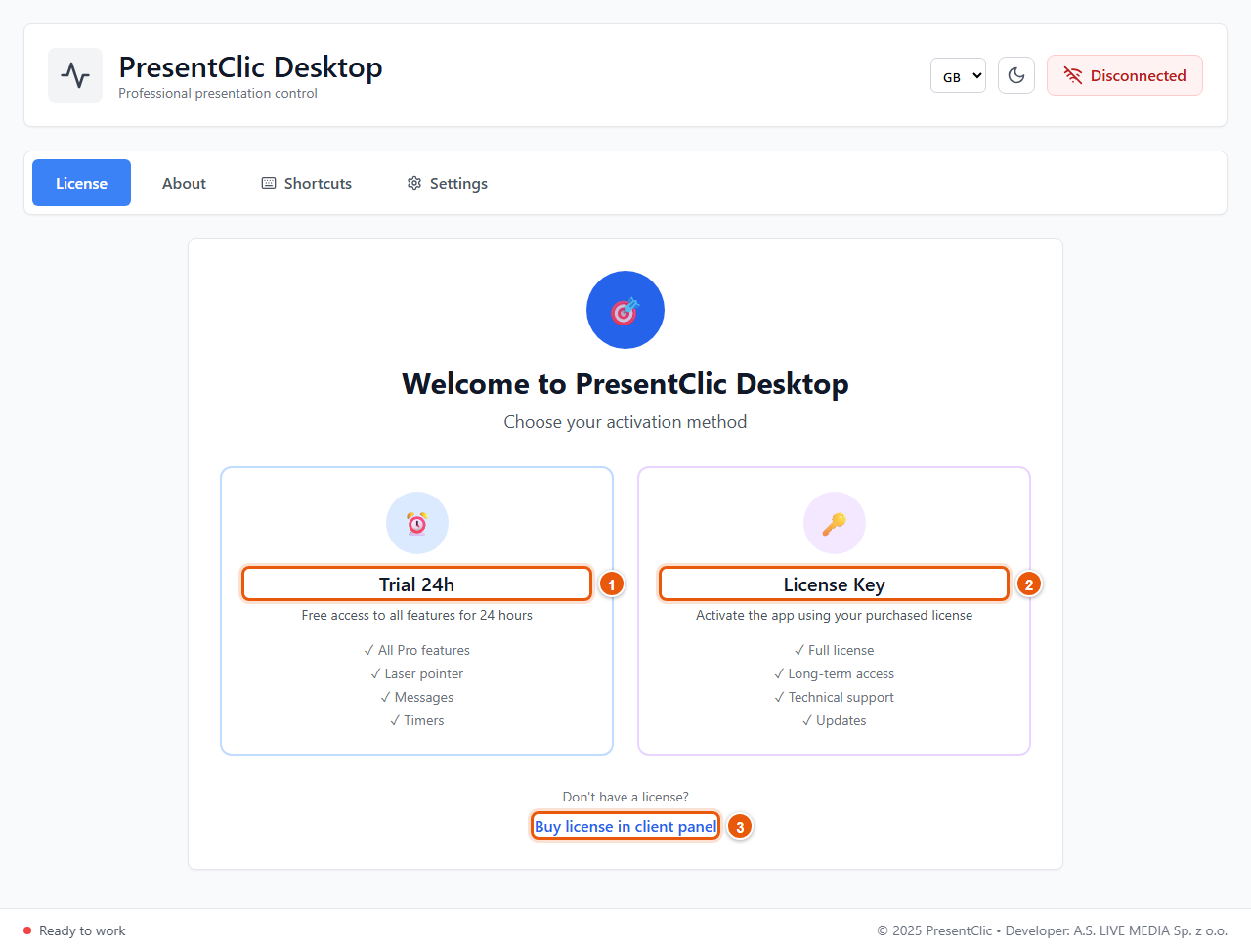Image resolution: width=1251 pixels, height=952 pixels.
Task: Click the "Updates" feature line
Action: (835, 720)
